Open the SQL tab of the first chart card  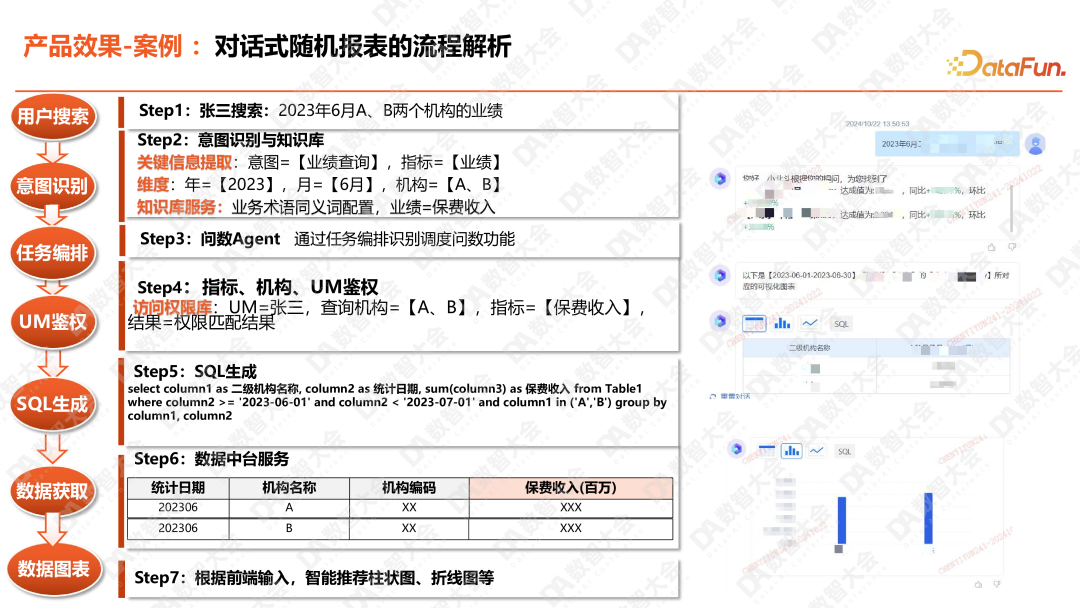pos(842,323)
